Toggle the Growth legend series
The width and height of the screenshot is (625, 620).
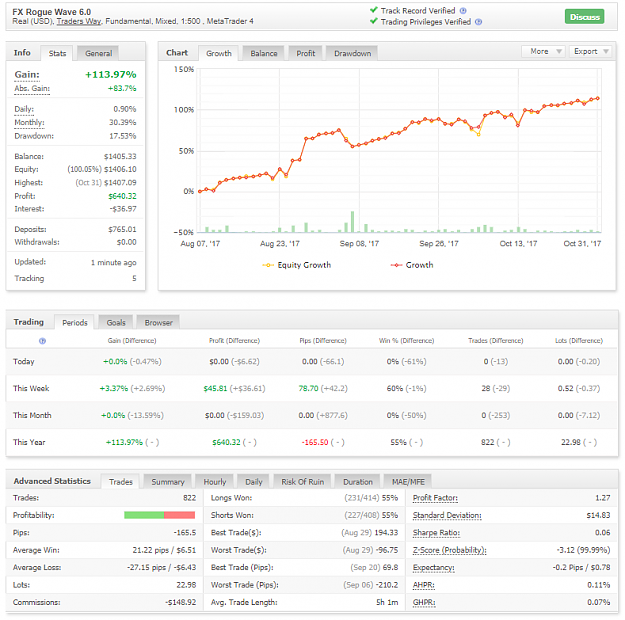point(412,265)
